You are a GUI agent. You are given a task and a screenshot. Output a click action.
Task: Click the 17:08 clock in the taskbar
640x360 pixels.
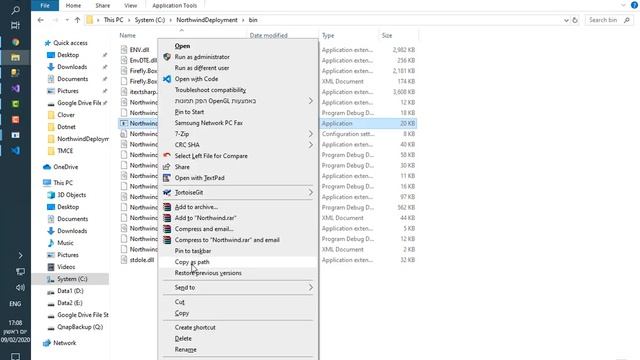click(x=15, y=322)
